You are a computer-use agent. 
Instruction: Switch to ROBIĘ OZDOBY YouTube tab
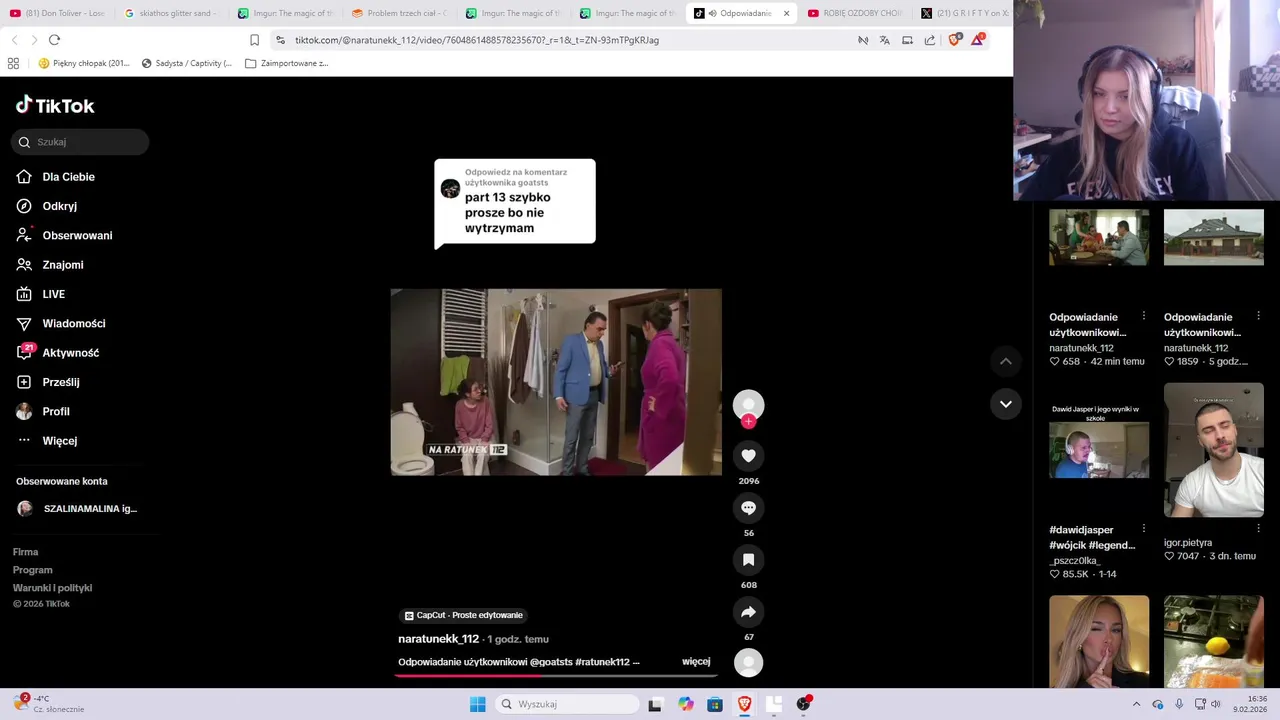pos(855,14)
